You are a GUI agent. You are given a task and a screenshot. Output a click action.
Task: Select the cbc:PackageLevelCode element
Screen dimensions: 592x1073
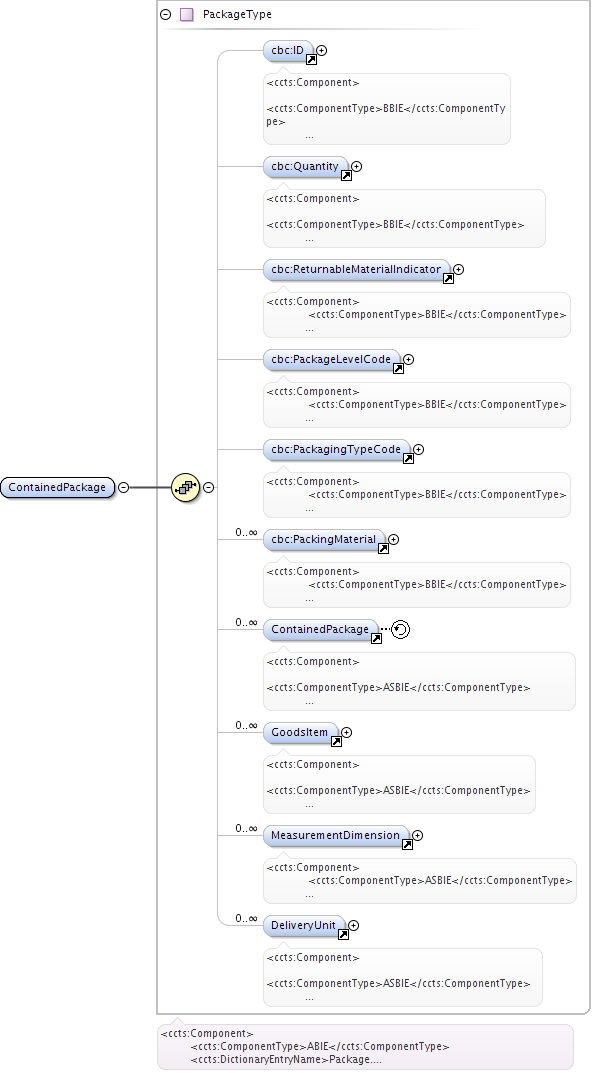tap(331, 359)
